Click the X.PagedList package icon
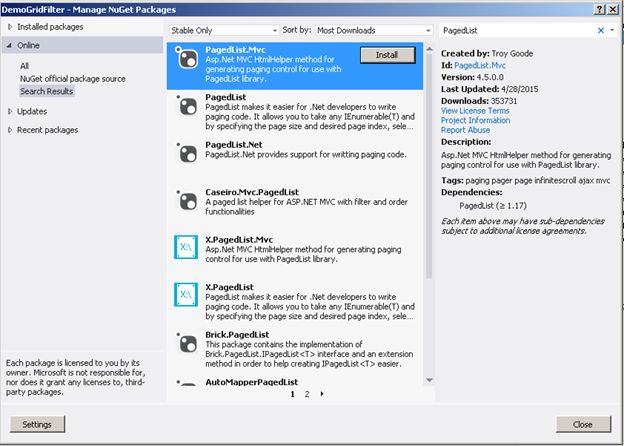The height and width of the screenshot is (446, 624). (x=186, y=294)
